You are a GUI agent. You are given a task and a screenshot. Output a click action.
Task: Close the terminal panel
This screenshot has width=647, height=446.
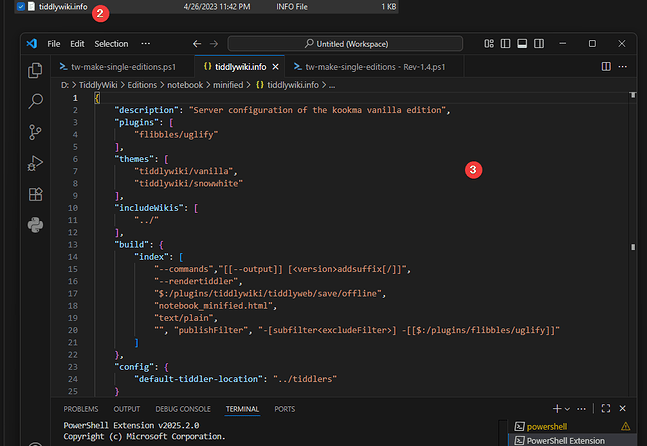pyautogui.click(x=623, y=408)
